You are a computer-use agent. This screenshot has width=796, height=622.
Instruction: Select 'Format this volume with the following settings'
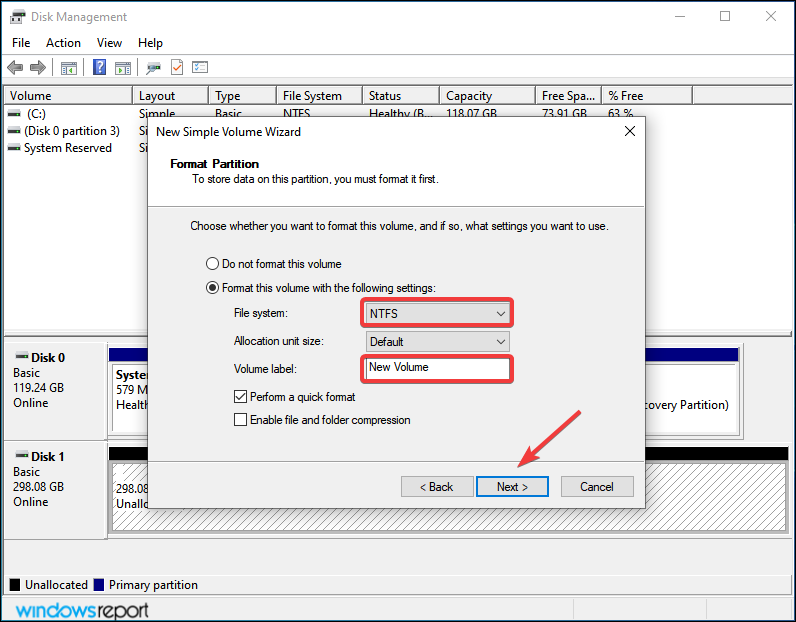[212, 288]
